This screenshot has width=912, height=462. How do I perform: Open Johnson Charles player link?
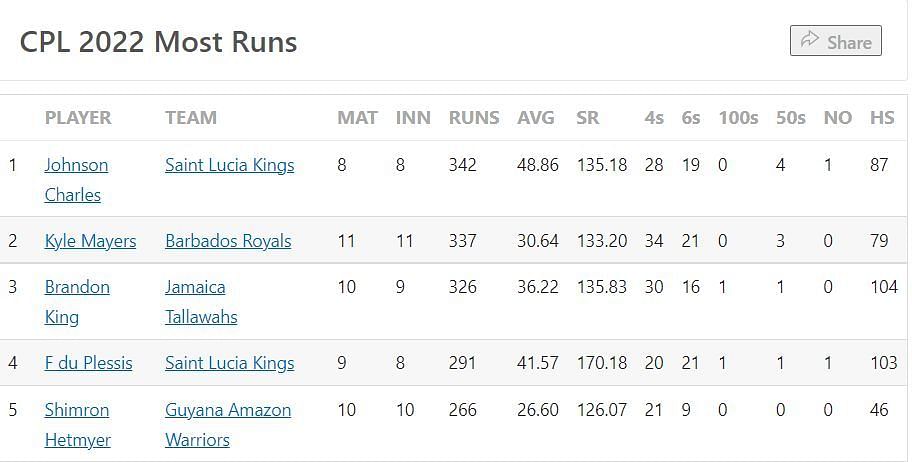[76, 180]
